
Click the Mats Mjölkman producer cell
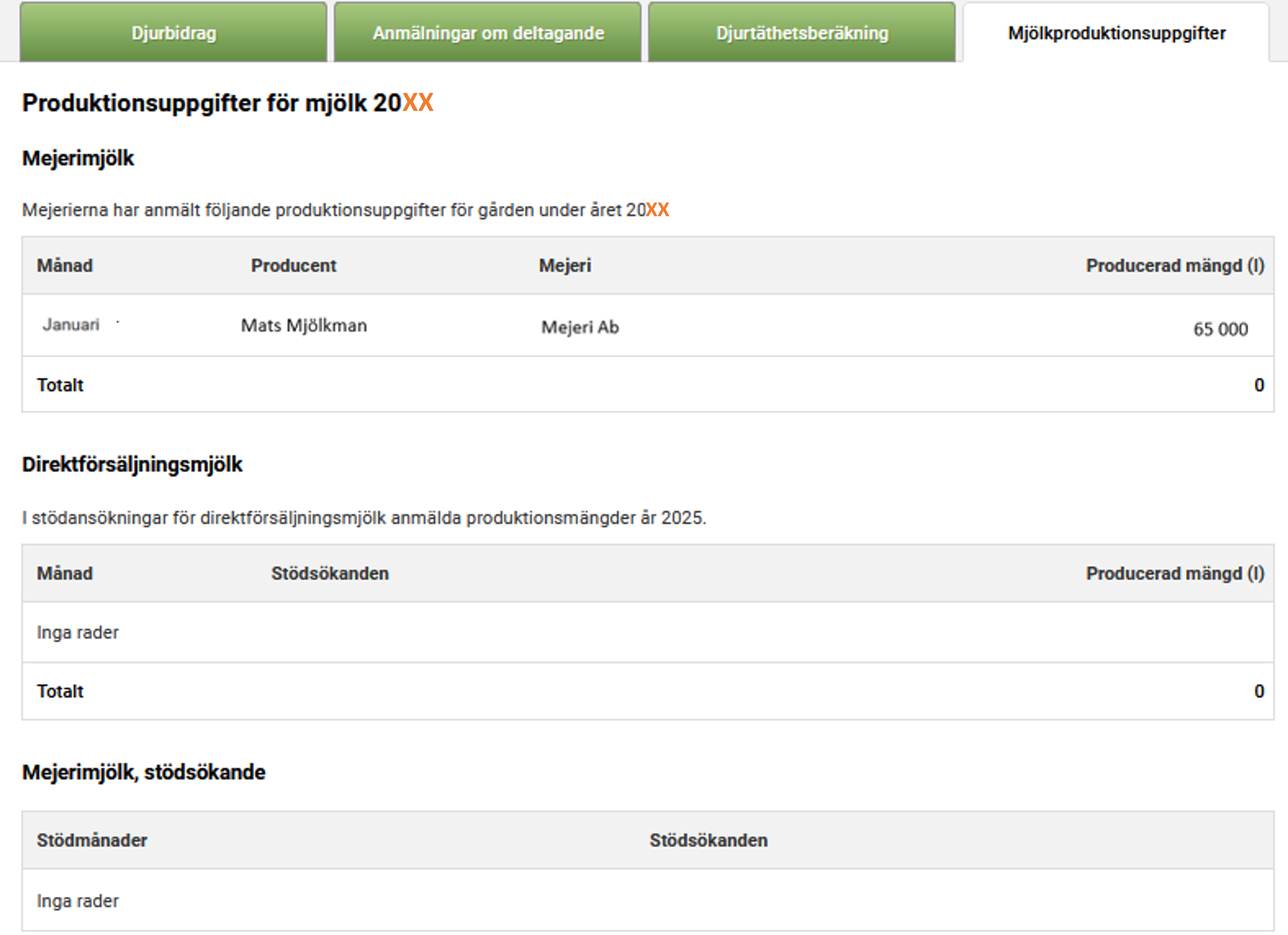coord(304,325)
